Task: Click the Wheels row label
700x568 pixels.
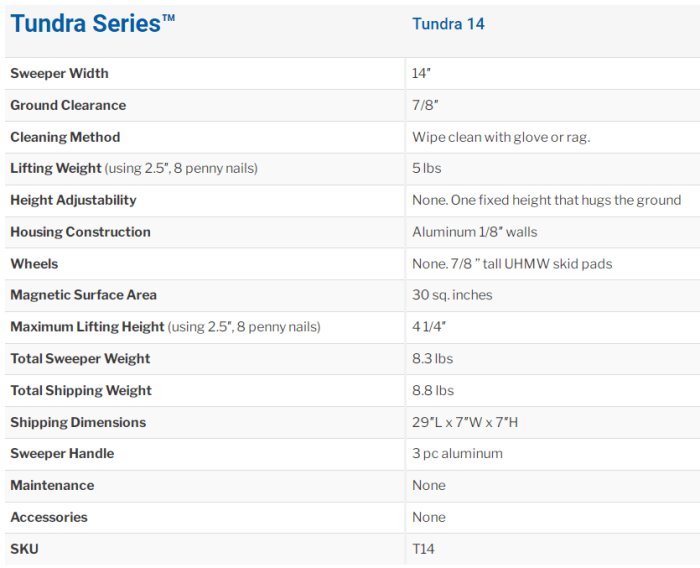Action: pos(34,264)
